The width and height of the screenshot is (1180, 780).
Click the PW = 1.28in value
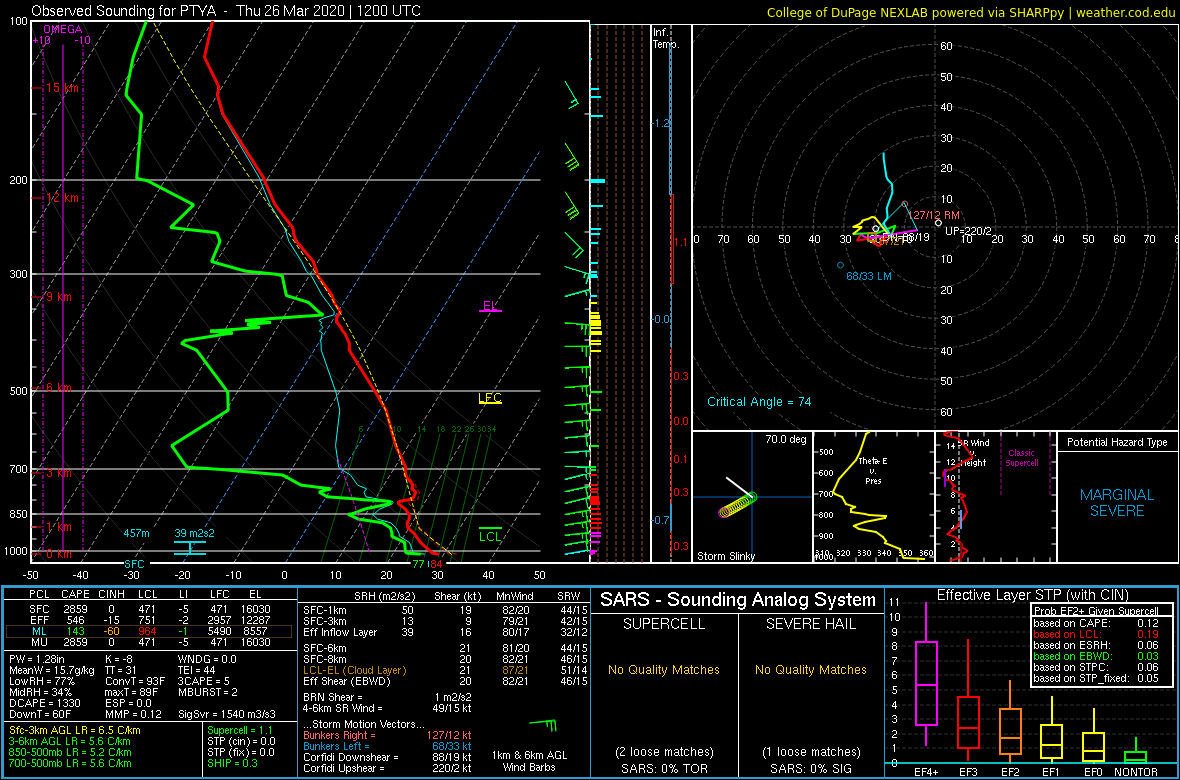point(38,660)
